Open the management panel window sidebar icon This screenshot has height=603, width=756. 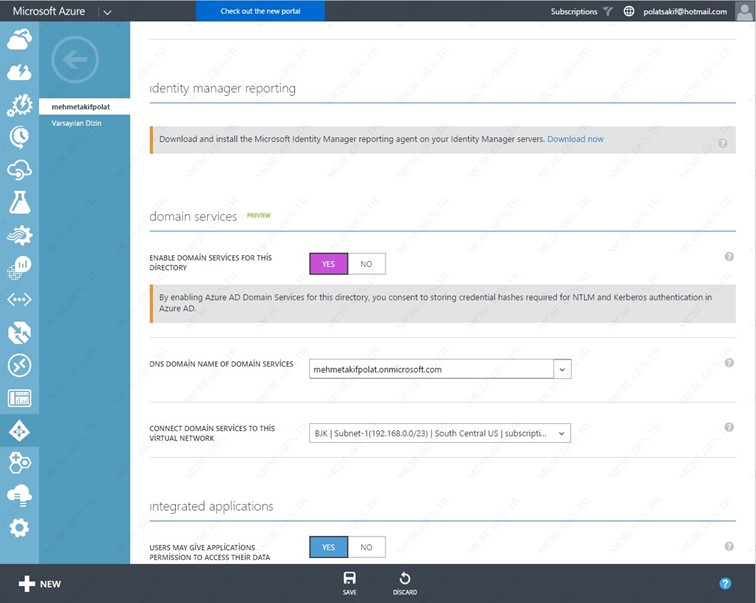(19, 398)
